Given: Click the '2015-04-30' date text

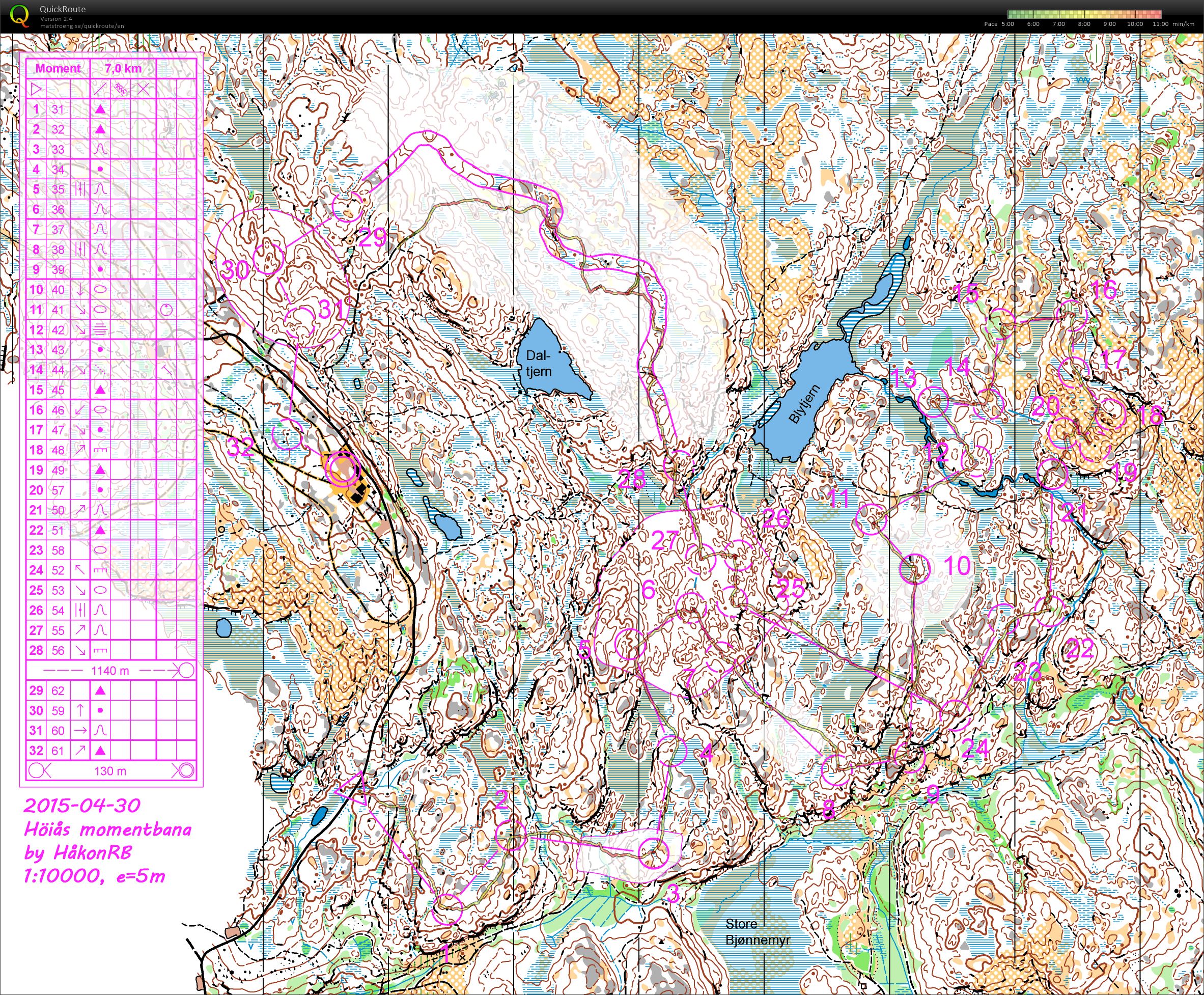Looking at the screenshot, I should pyautogui.click(x=81, y=805).
